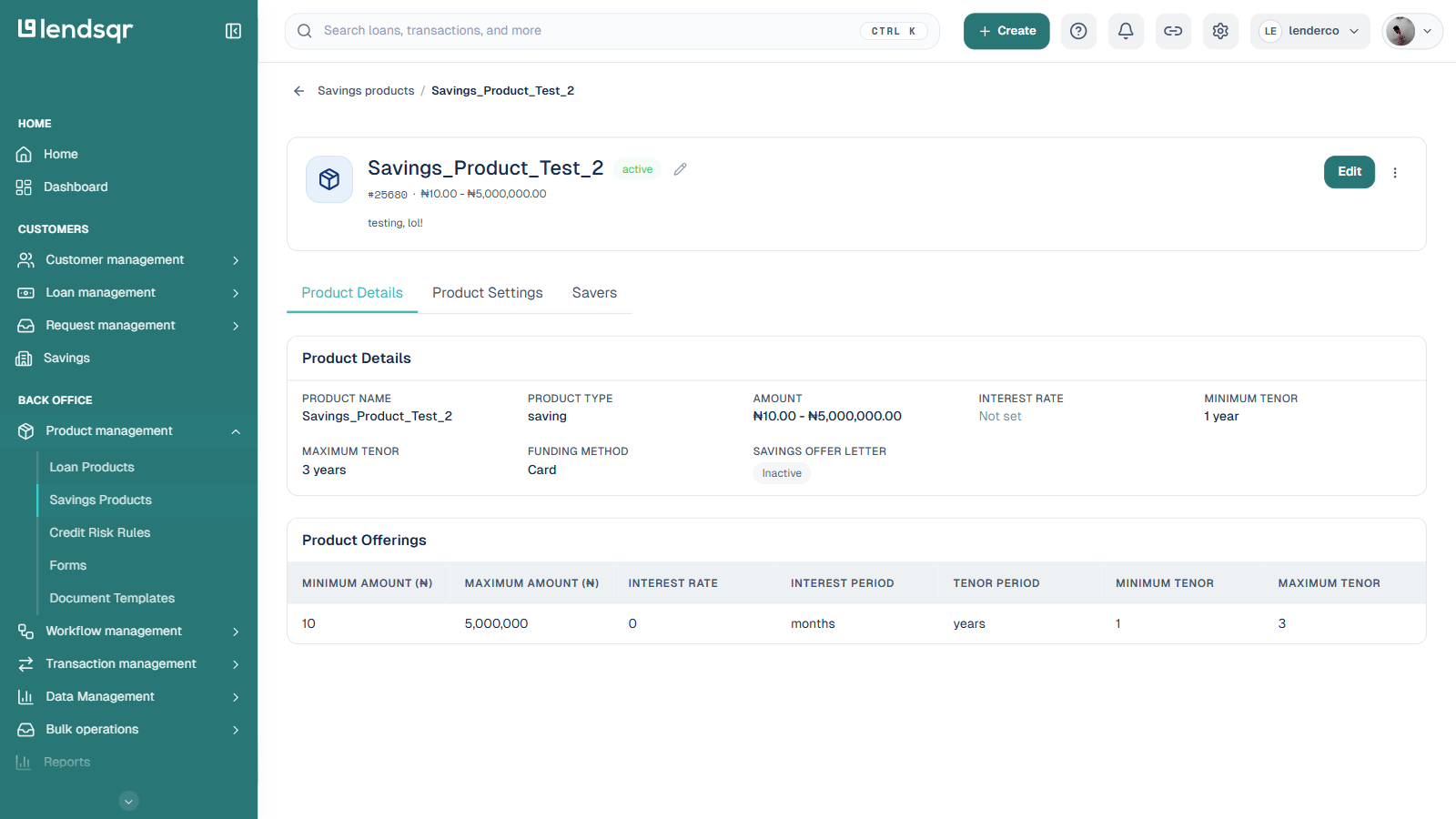Click the Transaction management arrows icon
Screen dimensions: 1456x819
26,664
